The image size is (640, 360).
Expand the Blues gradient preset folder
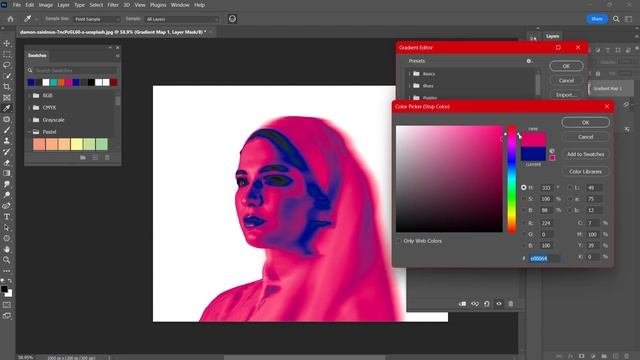[x=409, y=86]
